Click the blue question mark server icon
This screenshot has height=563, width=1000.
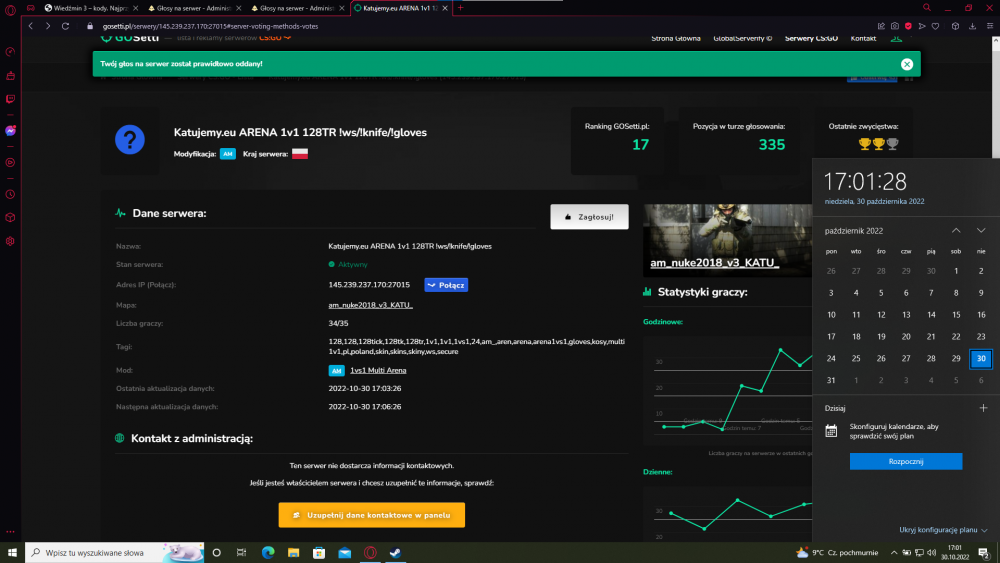pos(130,140)
